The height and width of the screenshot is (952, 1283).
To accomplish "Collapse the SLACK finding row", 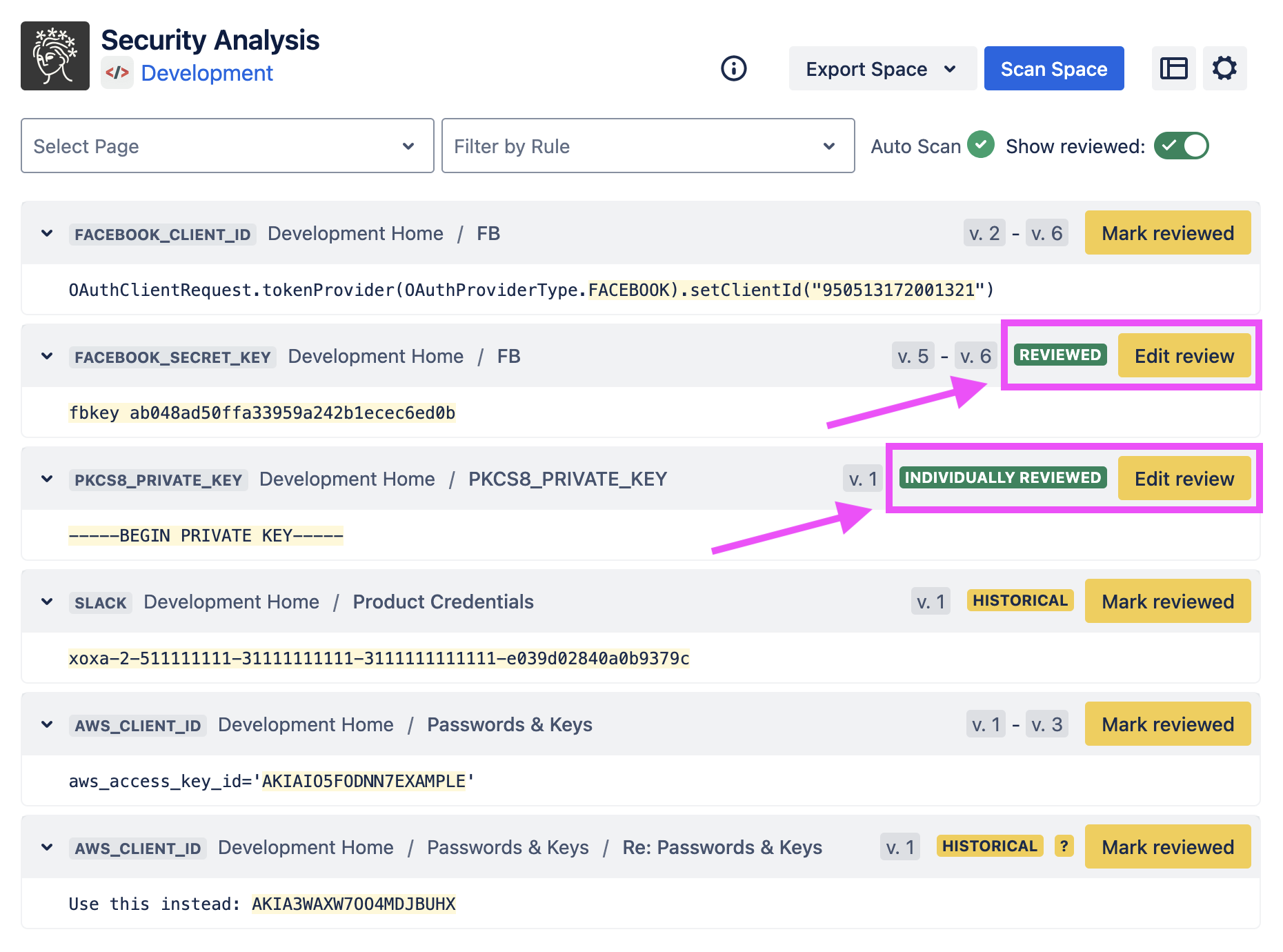I will coord(47,602).
